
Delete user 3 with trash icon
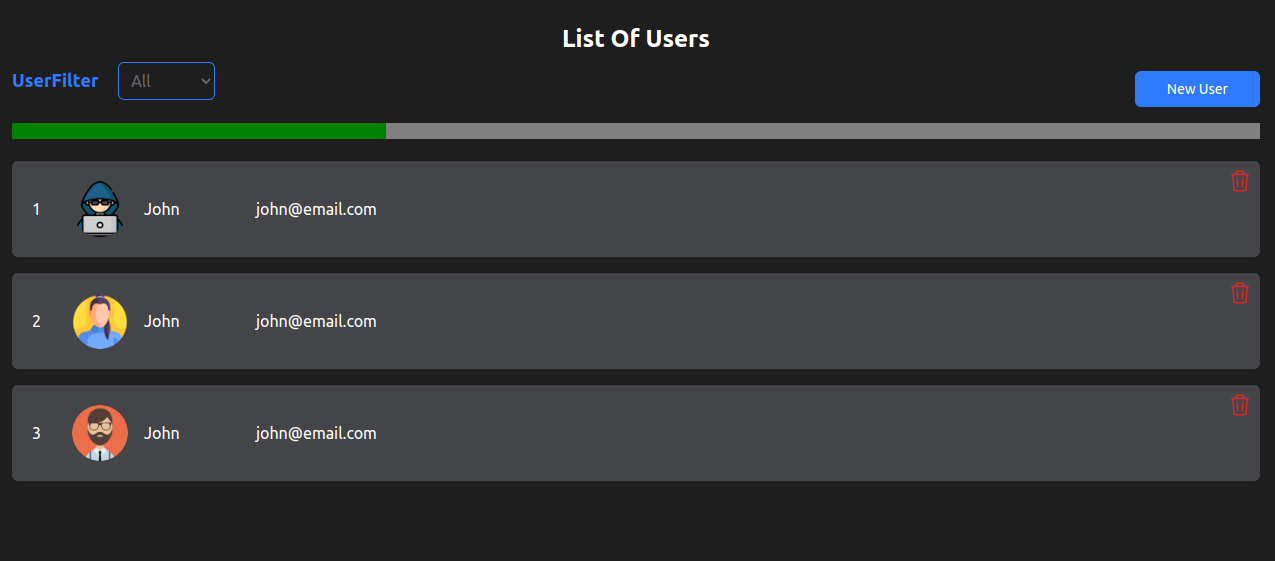(1239, 405)
